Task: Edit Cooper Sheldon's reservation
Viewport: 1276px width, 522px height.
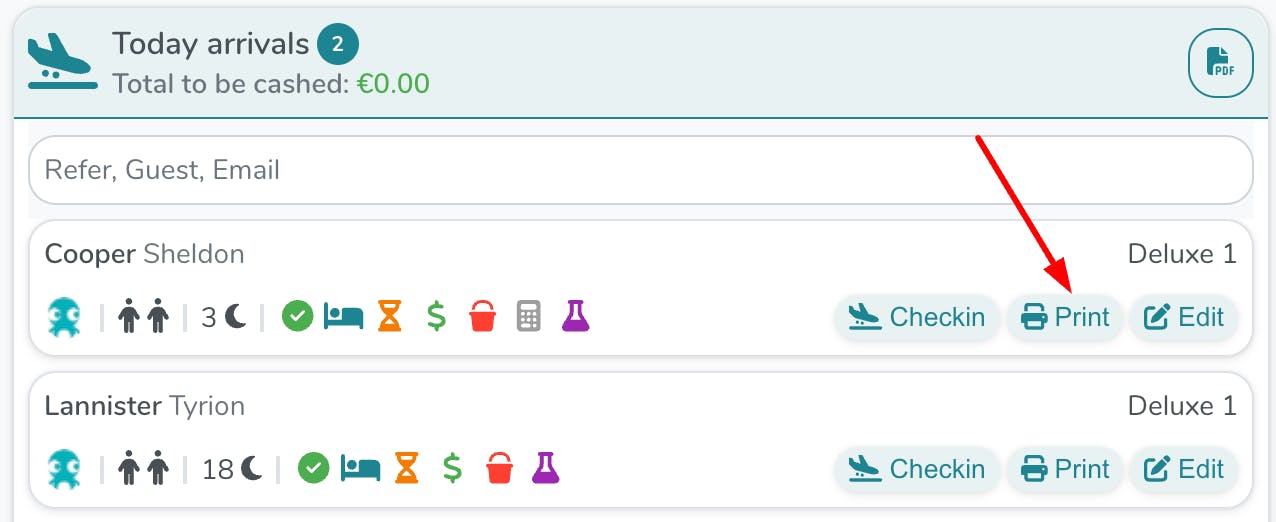Action: [1185, 318]
